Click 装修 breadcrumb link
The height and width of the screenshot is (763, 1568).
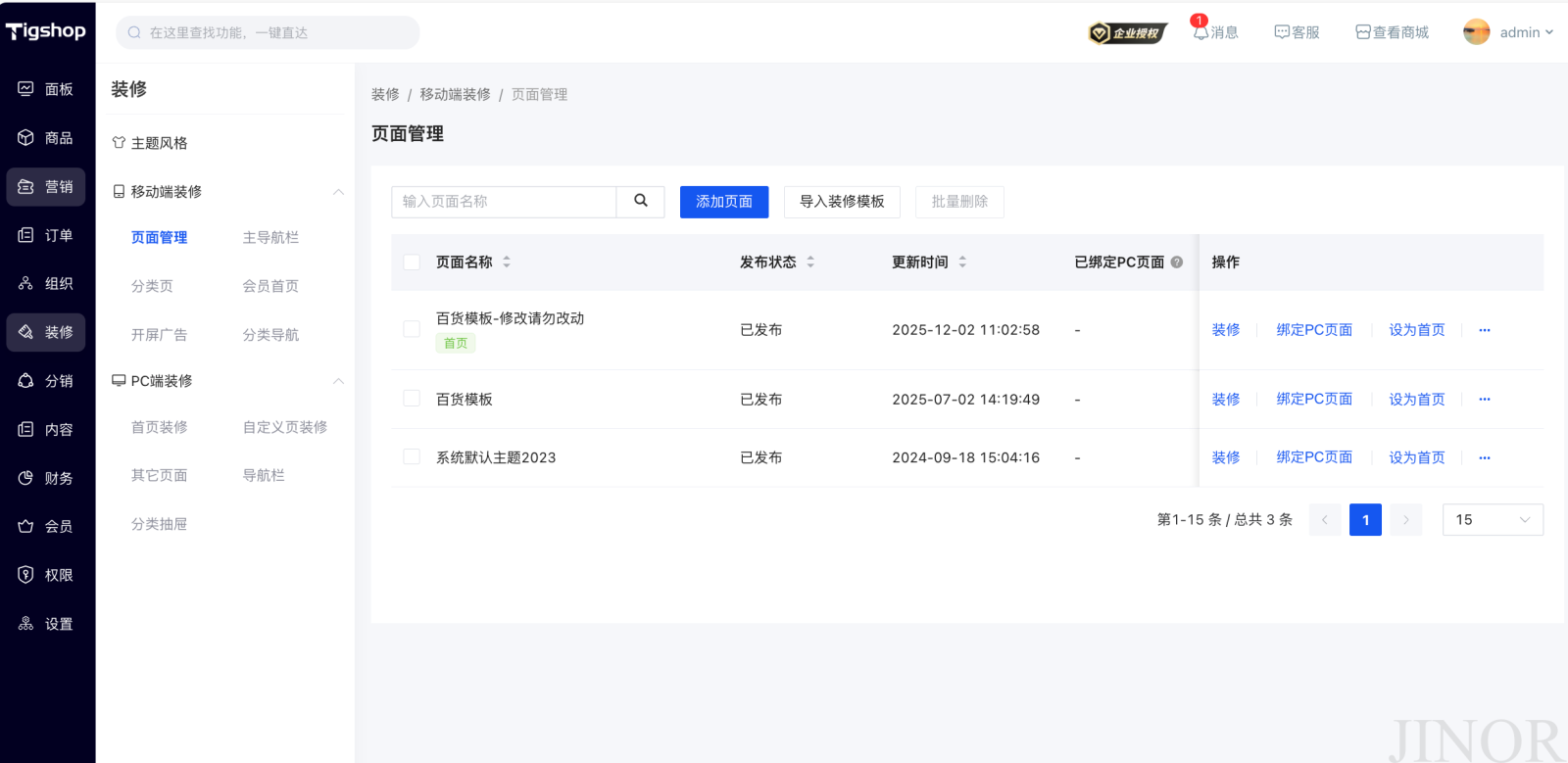tap(385, 95)
